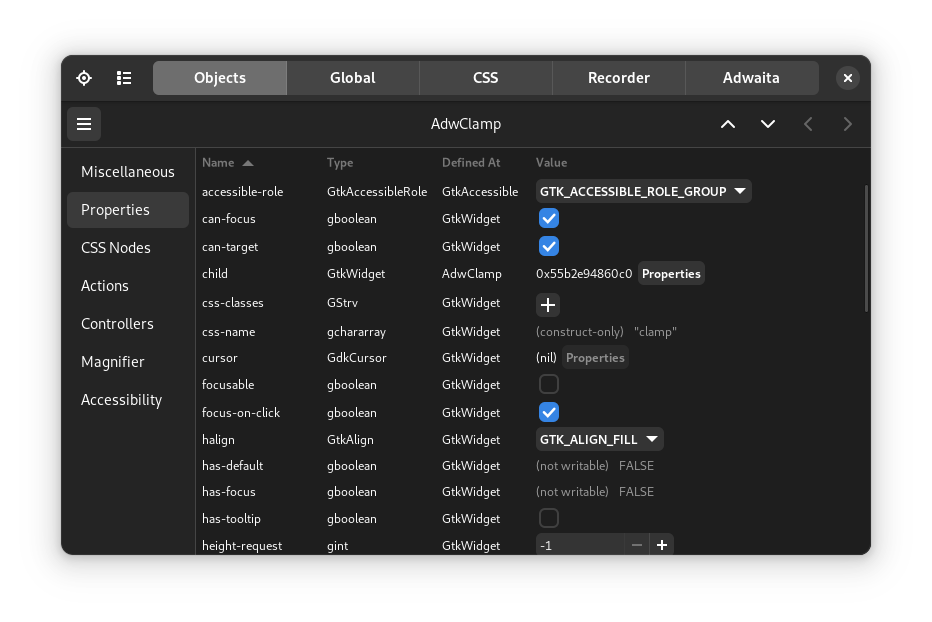Open the sidebar hamburger menu
Screen dimensions: 932x622
(84, 124)
